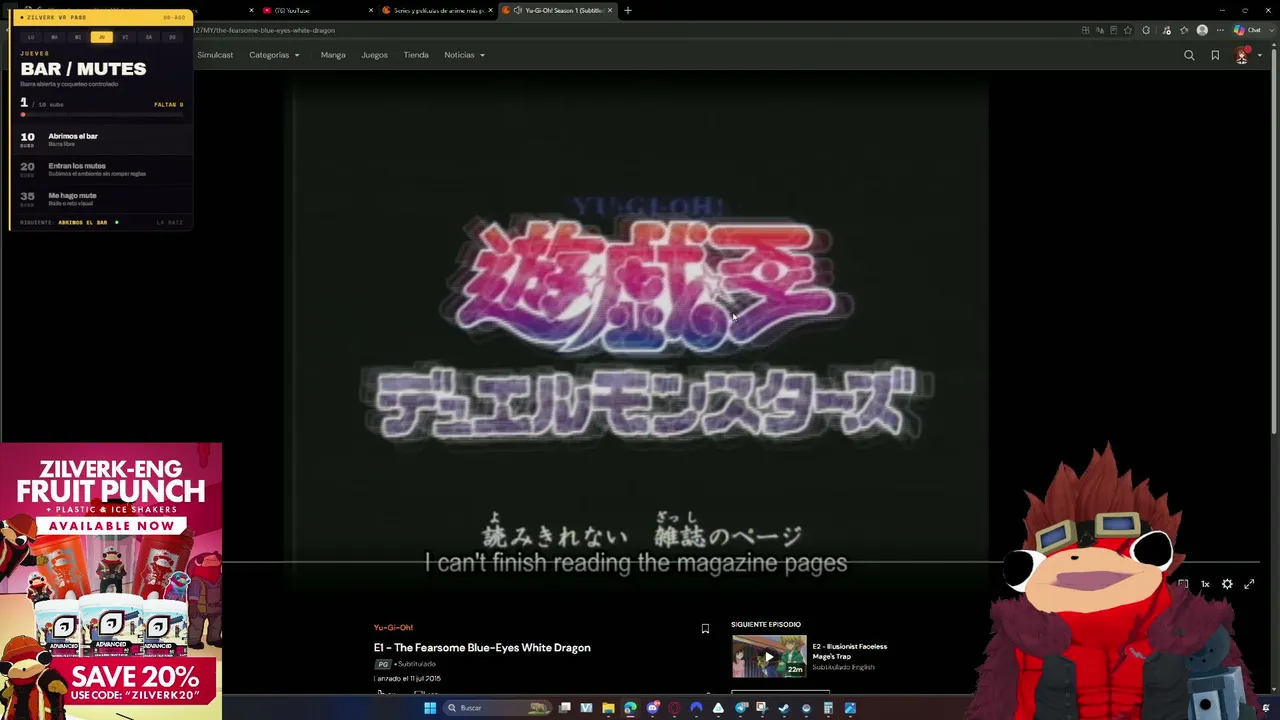This screenshot has height=720, width=1280.
Task: Open video player settings gear
Action: (x=1227, y=584)
